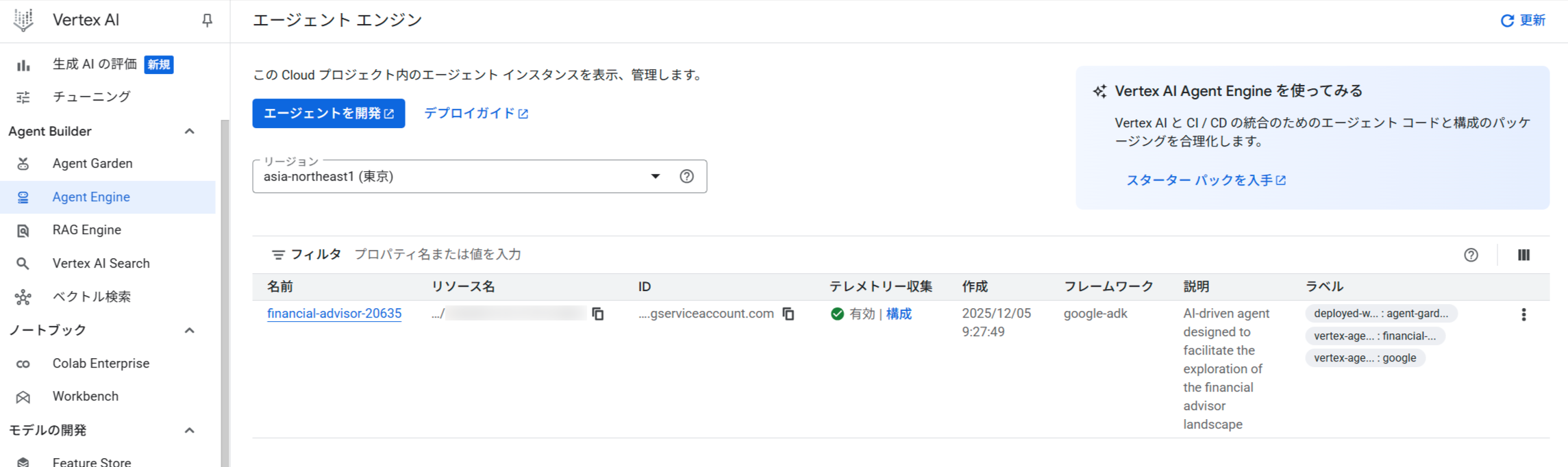The height and width of the screenshot is (467, 1568).
Task: Select Agent Engine in sidebar
Action: [108, 197]
